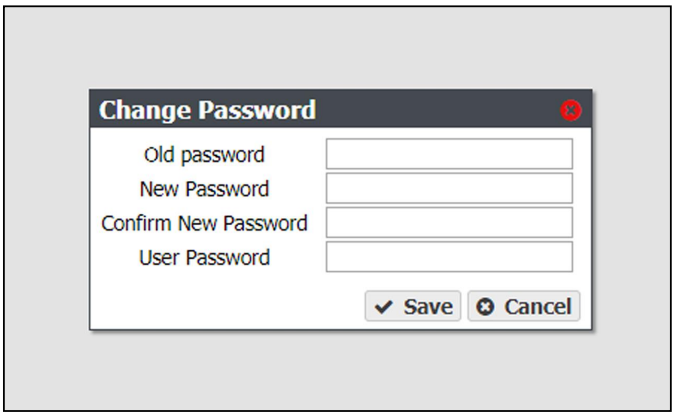Cancel the password change
The width and height of the screenshot is (676, 419).
(524, 306)
